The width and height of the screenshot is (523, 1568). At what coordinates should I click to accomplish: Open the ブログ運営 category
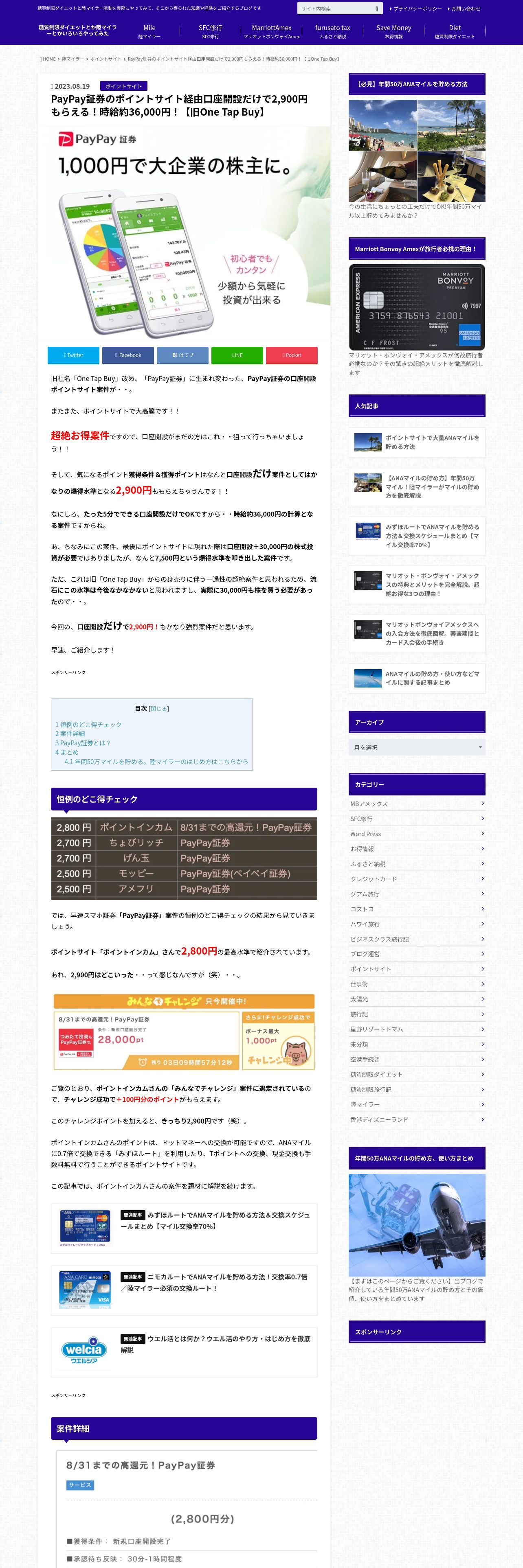416,954
